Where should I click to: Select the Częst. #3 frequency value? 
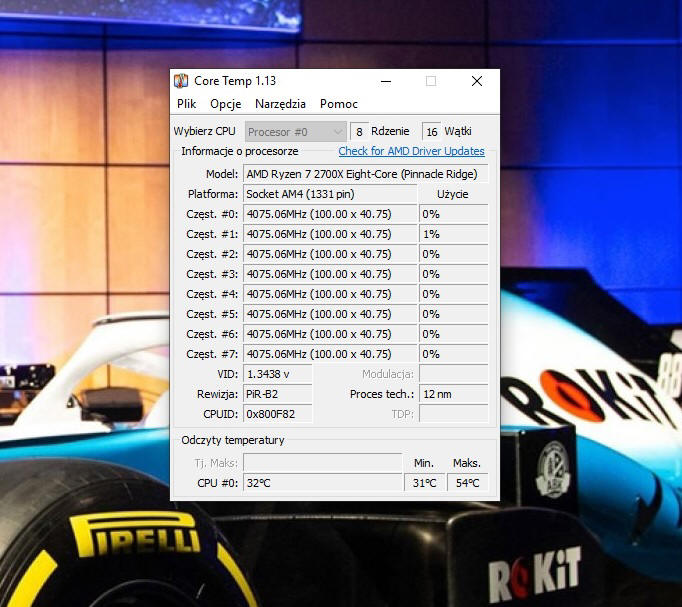[330, 274]
